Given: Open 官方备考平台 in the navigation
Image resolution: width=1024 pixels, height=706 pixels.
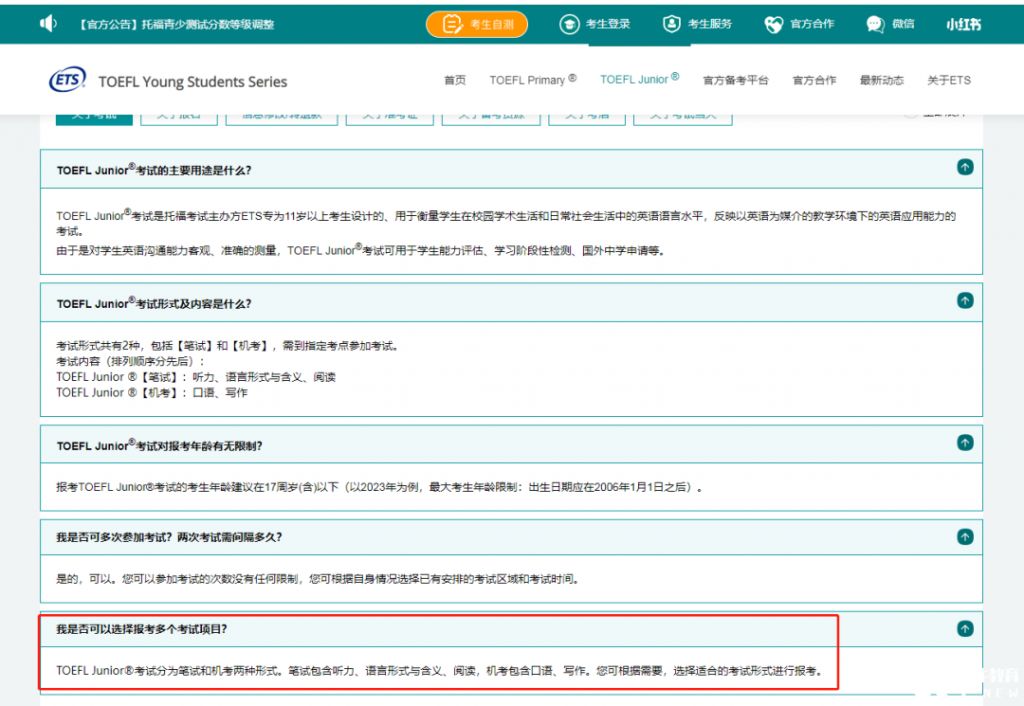Looking at the screenshot, I should coord(735,80).
